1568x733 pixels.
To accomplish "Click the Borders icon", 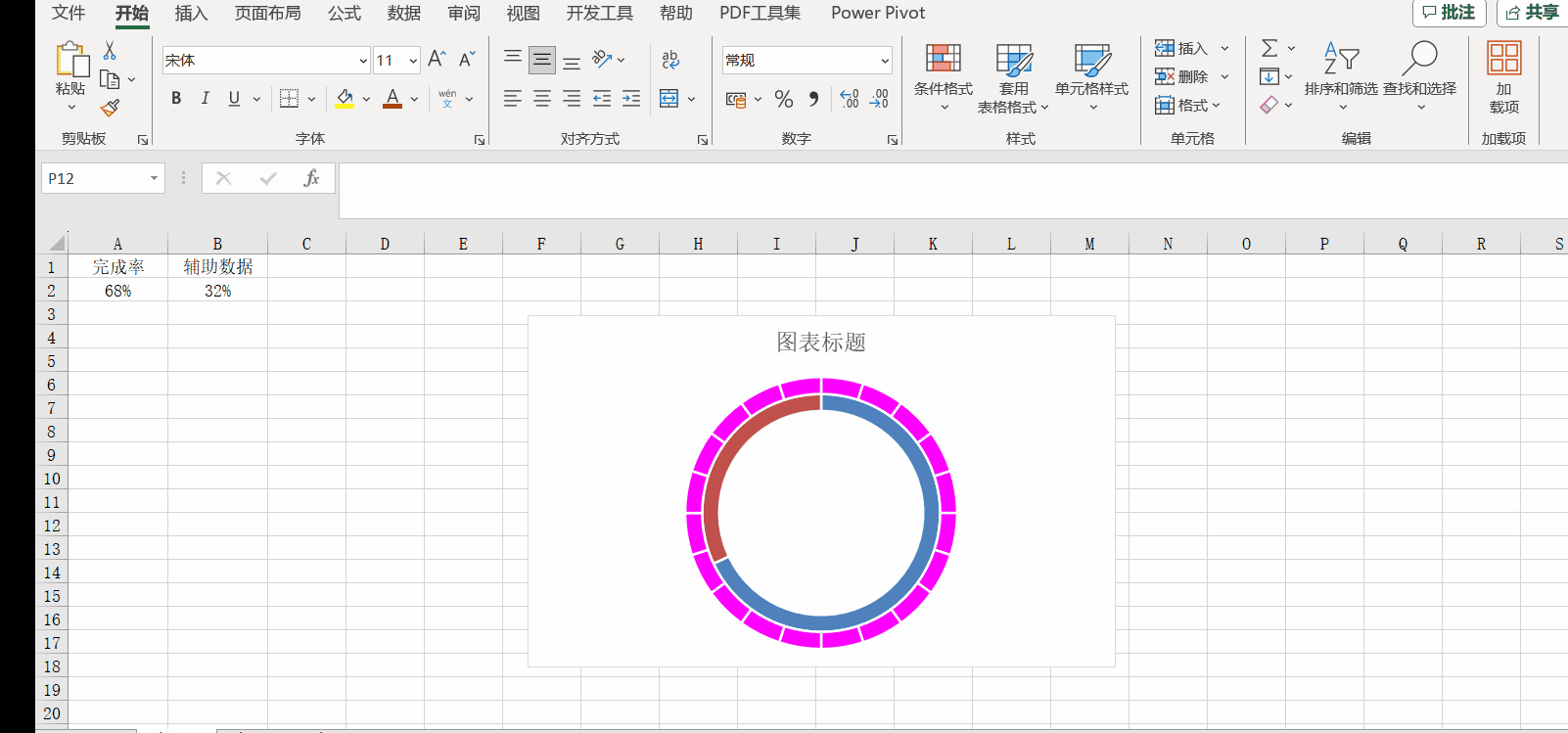I will coord(289,98).
